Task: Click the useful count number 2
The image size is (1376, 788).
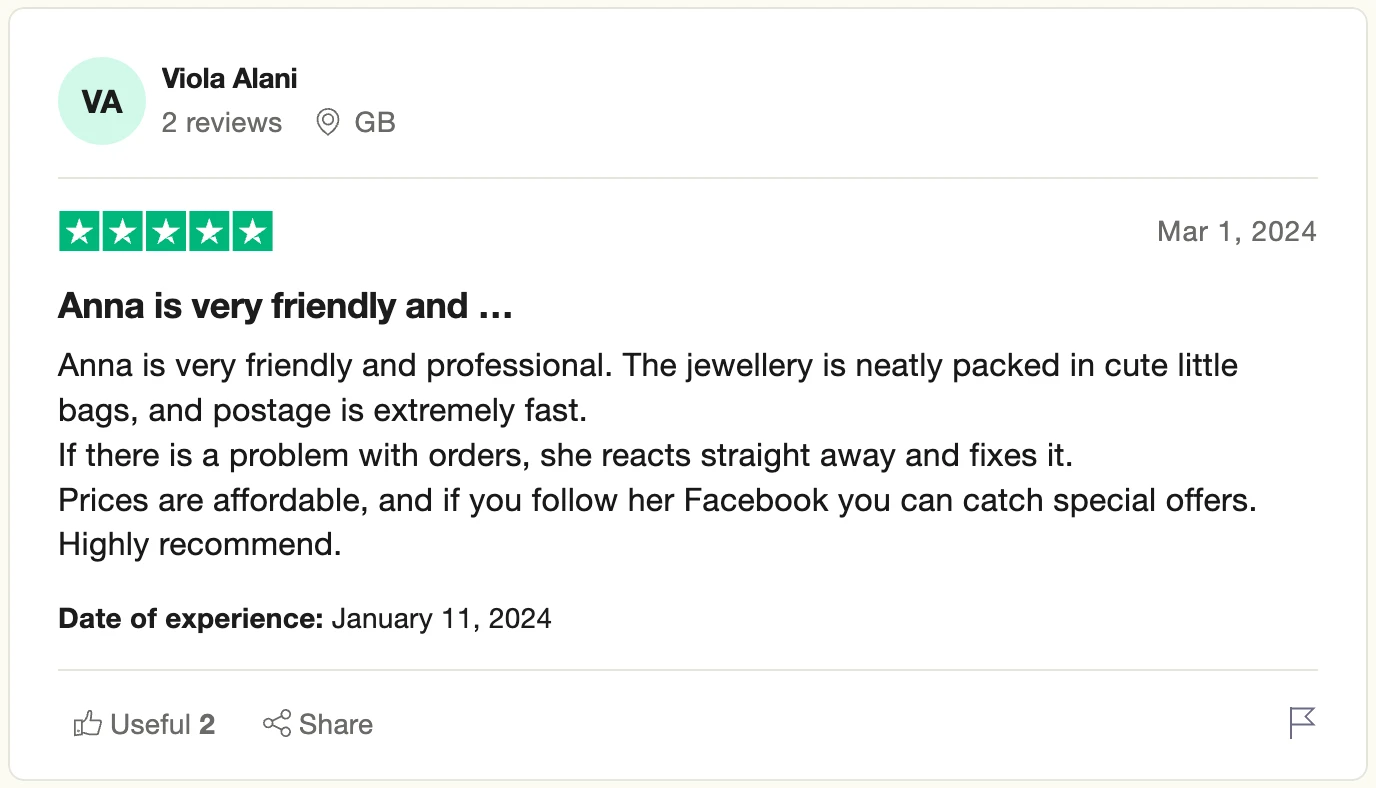Action: [207, 724]
